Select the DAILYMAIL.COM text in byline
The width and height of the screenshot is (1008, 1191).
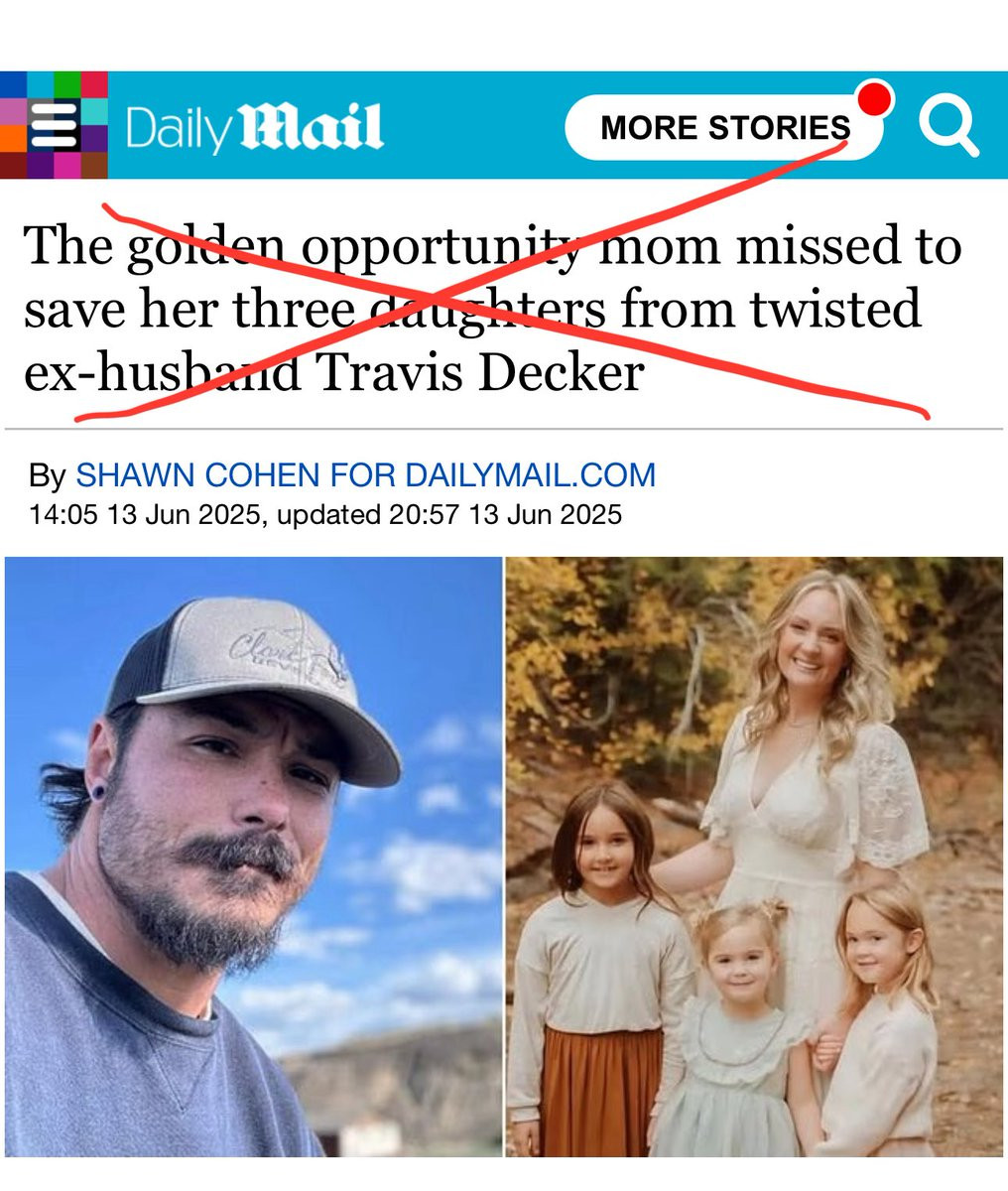(x=515, y=475)
